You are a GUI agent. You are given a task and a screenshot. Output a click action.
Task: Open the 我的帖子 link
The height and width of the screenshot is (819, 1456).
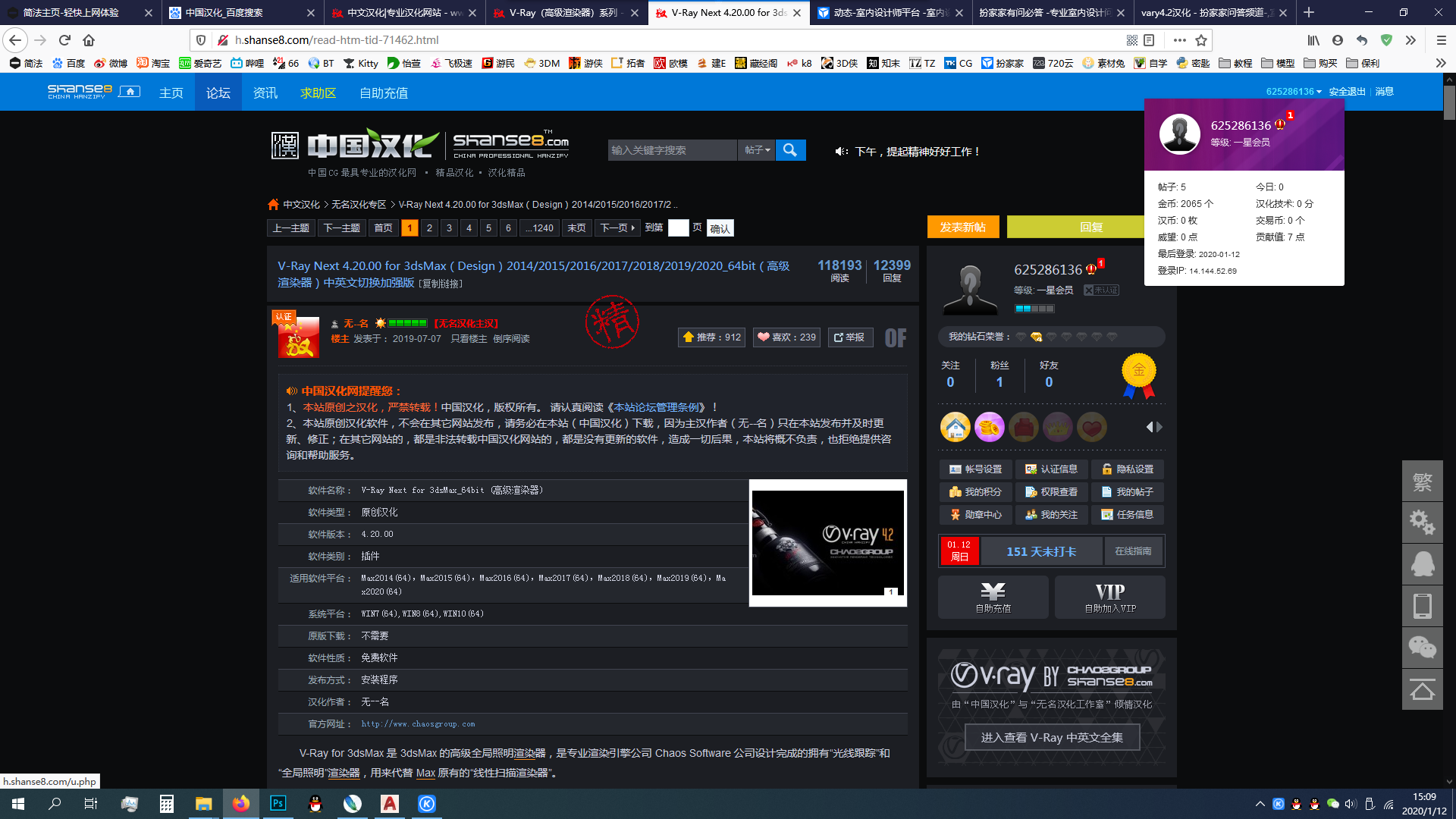point(1127,492)
